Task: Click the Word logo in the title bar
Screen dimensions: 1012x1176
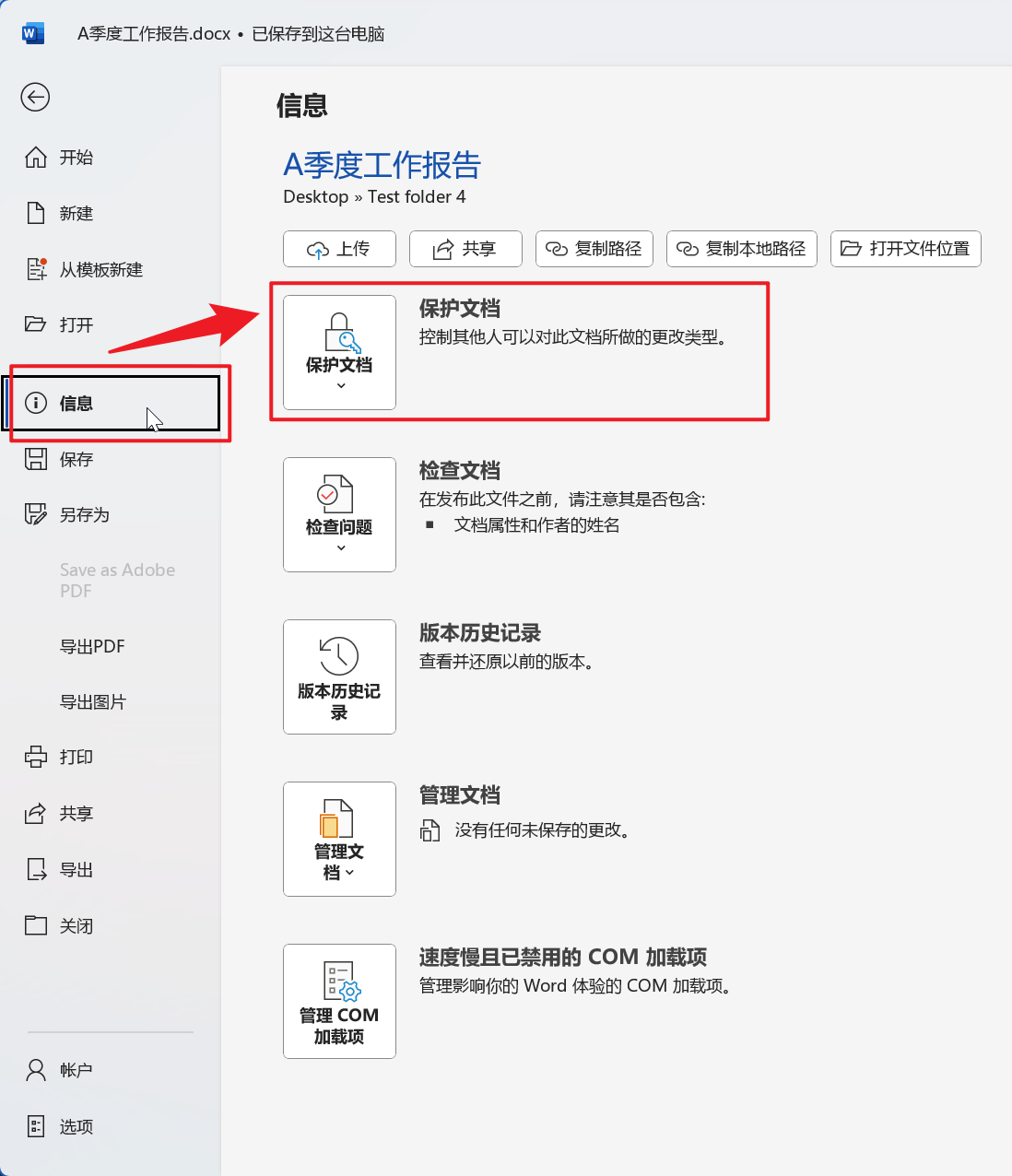Action: click(x=33, y=32)
